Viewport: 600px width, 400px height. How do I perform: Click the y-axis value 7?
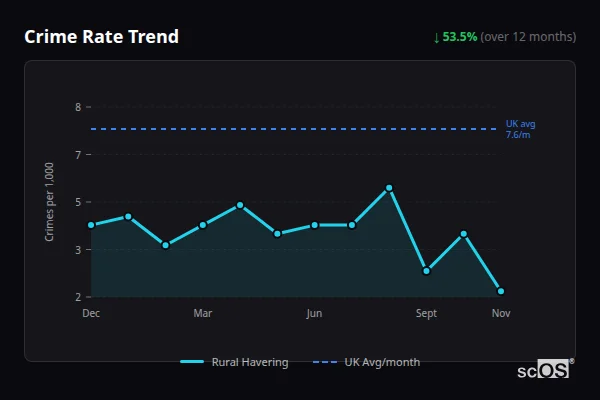point(78,155)
